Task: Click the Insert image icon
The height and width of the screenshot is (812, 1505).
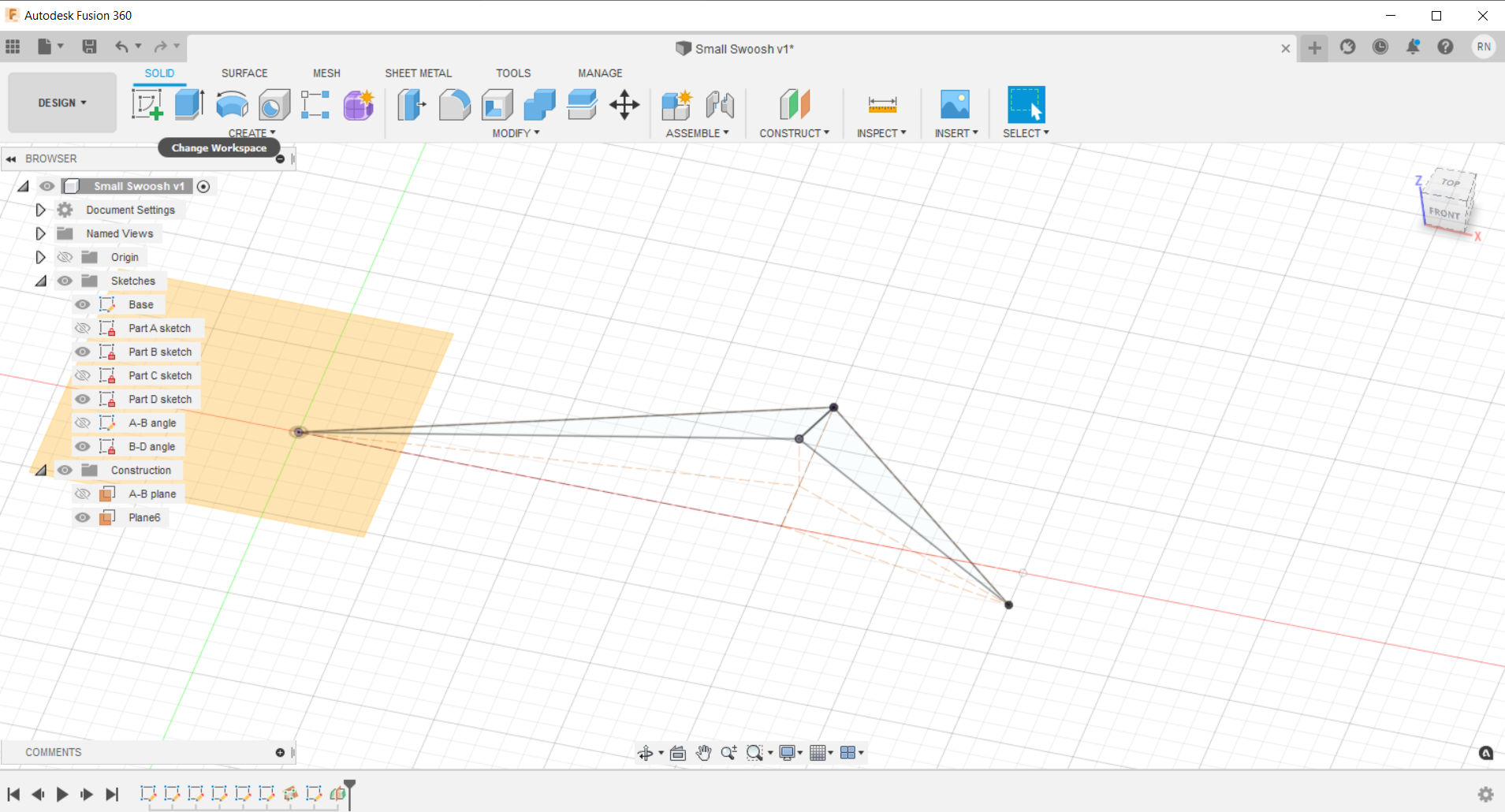Action: click(x=955, y=104)
